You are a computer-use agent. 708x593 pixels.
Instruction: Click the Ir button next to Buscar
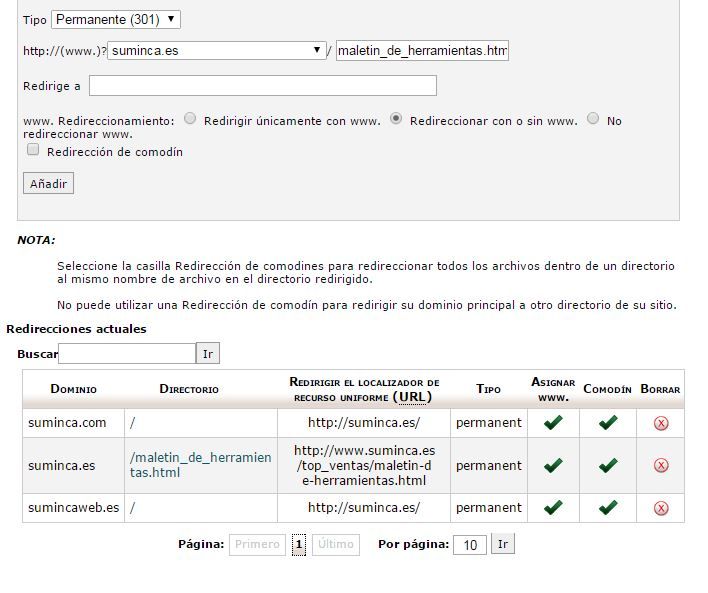pos(208,354)
